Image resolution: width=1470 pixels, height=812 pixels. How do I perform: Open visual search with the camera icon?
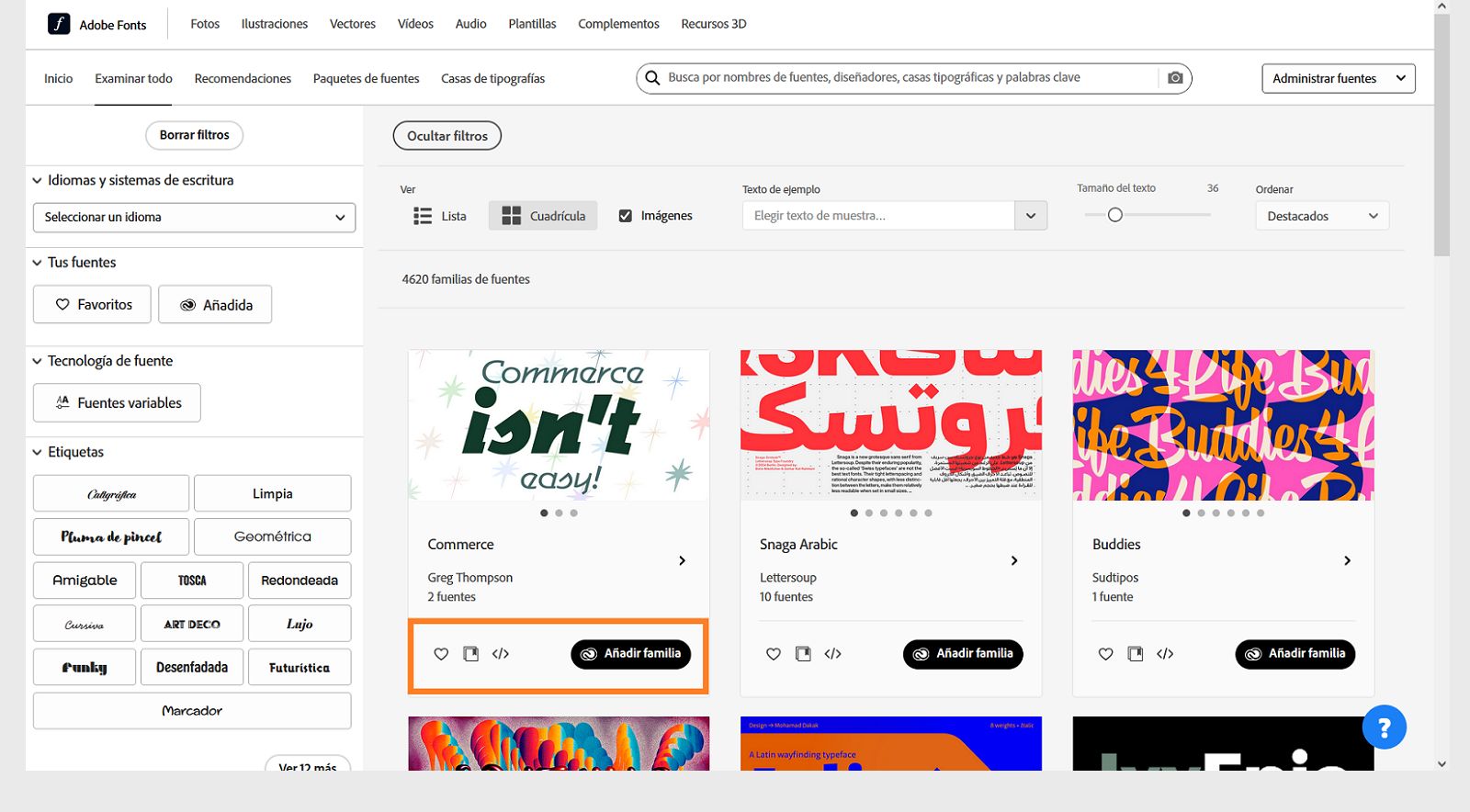(x=1175, y=78)
